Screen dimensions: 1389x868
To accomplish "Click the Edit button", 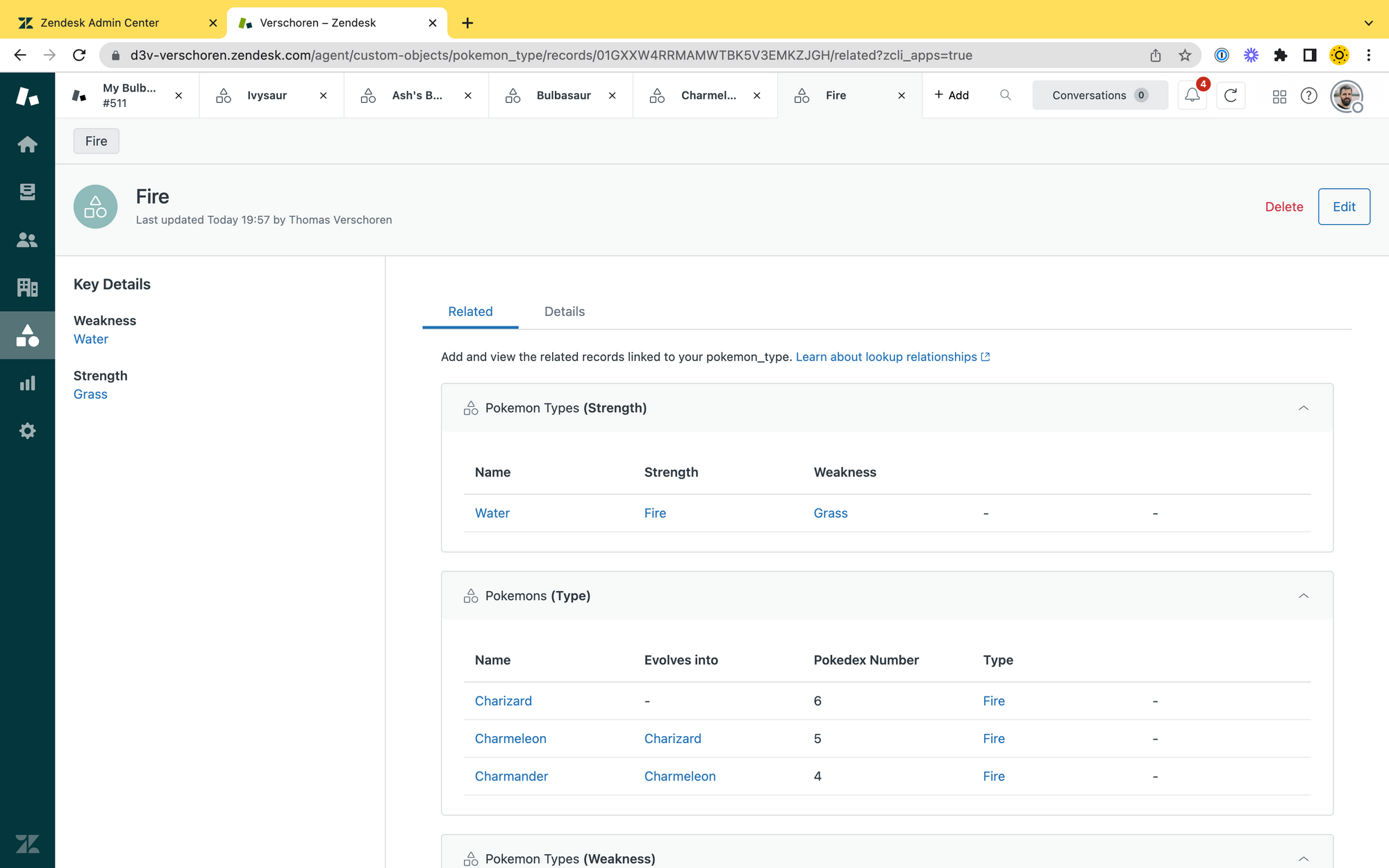I will pyautogui.click(x=1343, y=207).
